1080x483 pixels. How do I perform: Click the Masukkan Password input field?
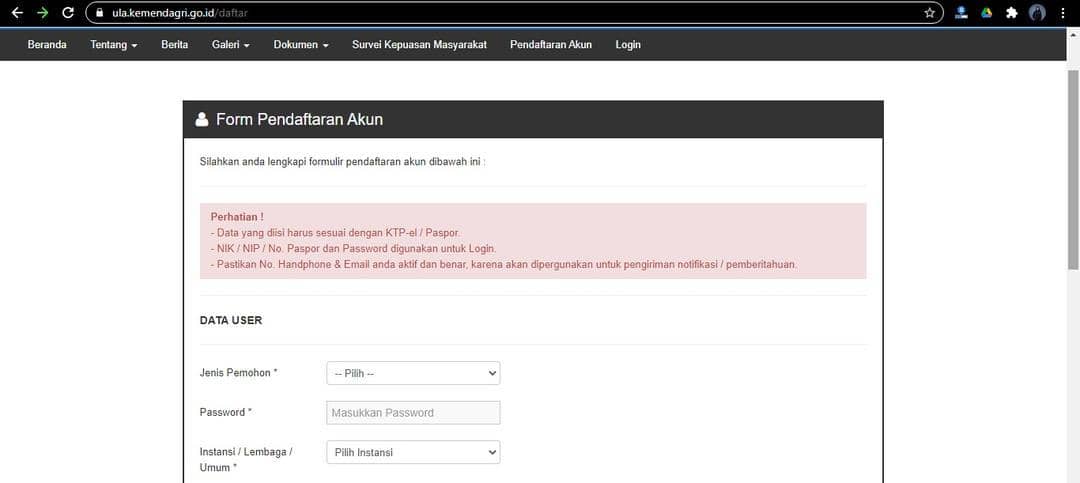[413, 412]
